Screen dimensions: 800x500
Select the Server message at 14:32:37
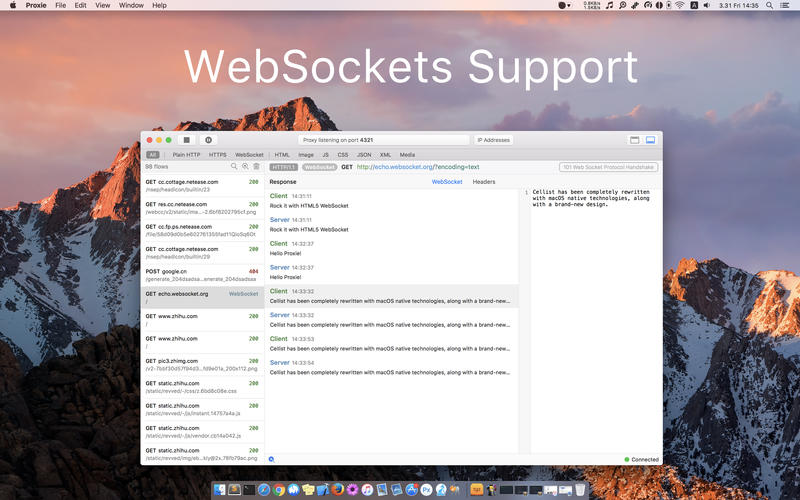[x=391, y=272]
